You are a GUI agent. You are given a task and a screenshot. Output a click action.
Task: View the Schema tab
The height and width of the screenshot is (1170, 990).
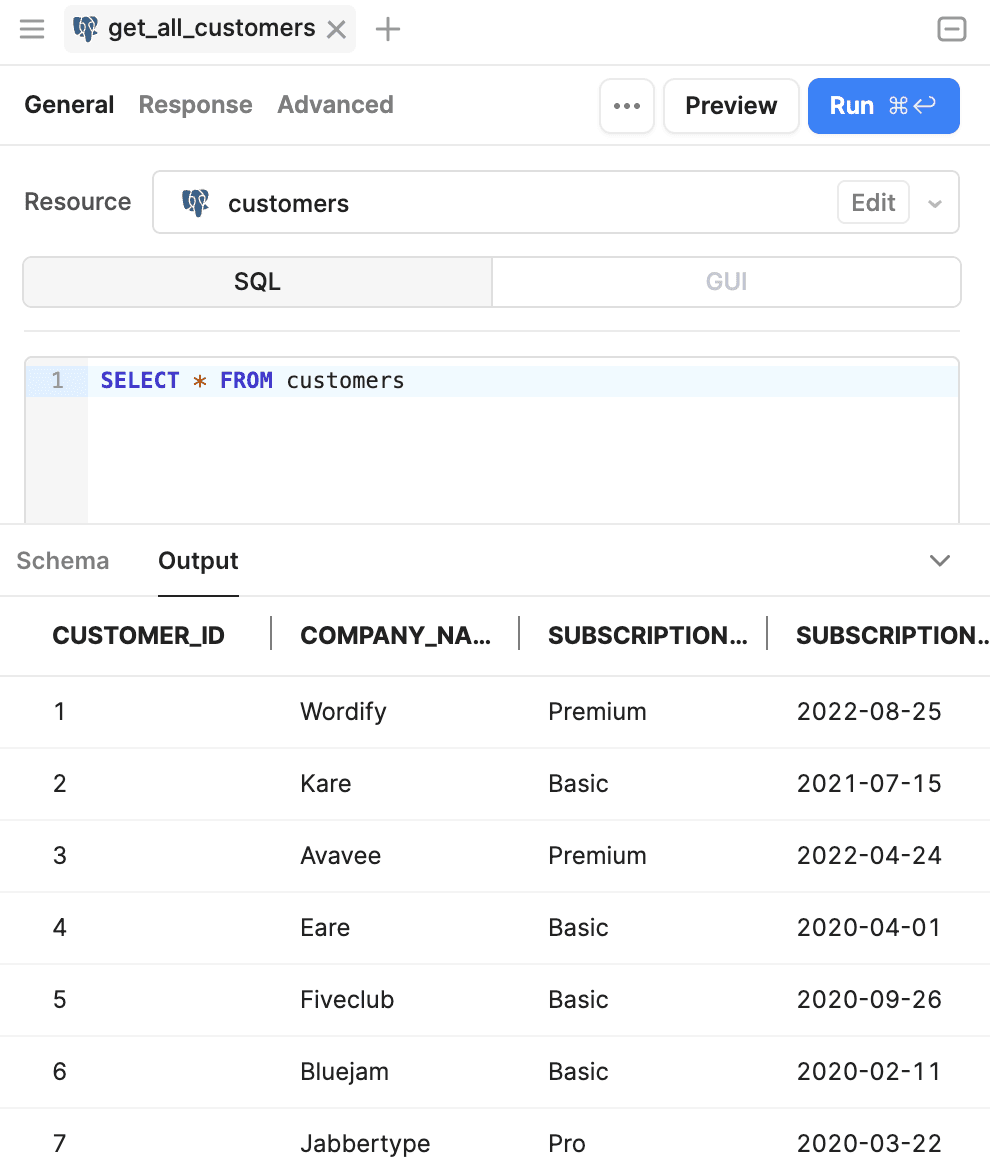click(62, 561)
